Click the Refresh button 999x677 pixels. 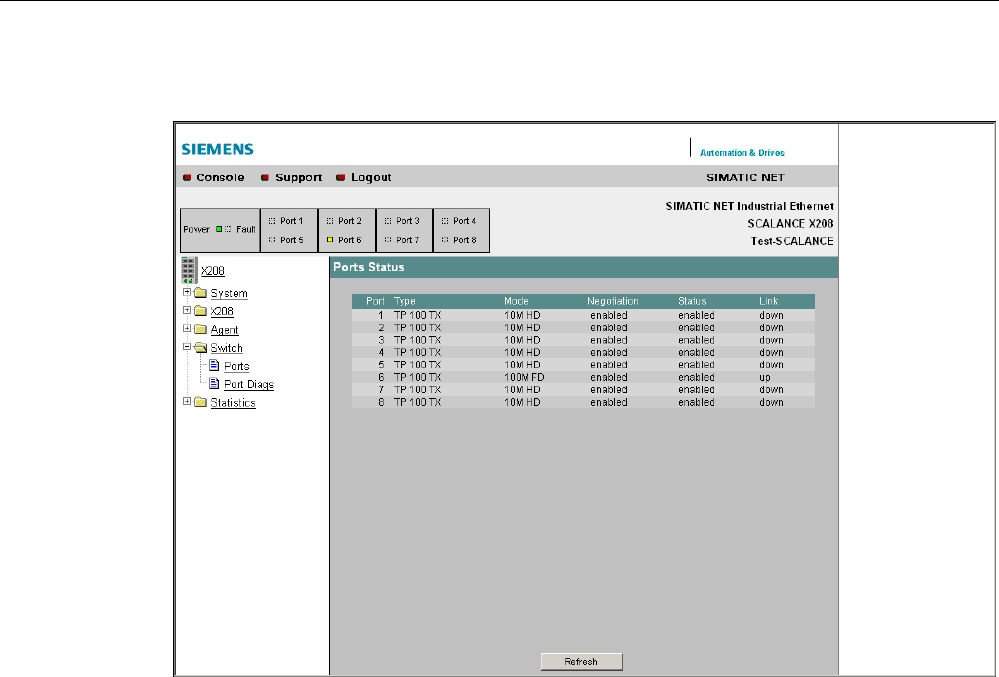(x=581, y=662)
